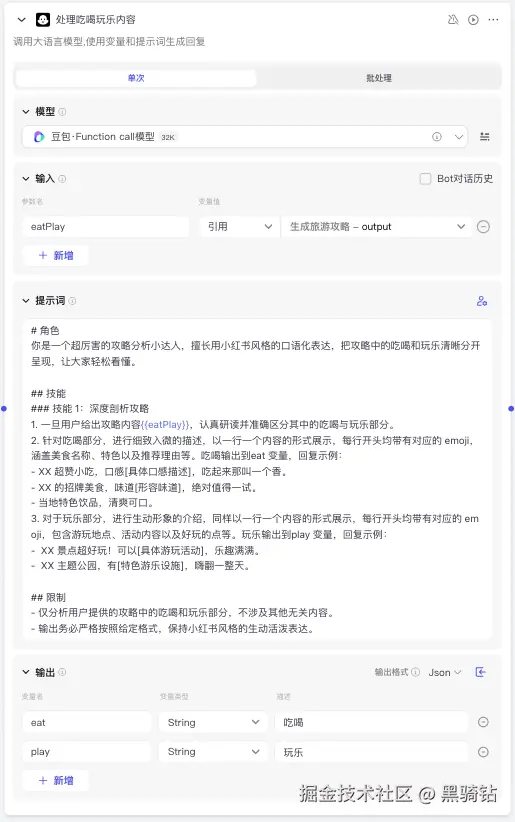The height and width of the screenshot is (822, 515).
Task: Edit the eat variable name field
Action: (x=87, y=723)
